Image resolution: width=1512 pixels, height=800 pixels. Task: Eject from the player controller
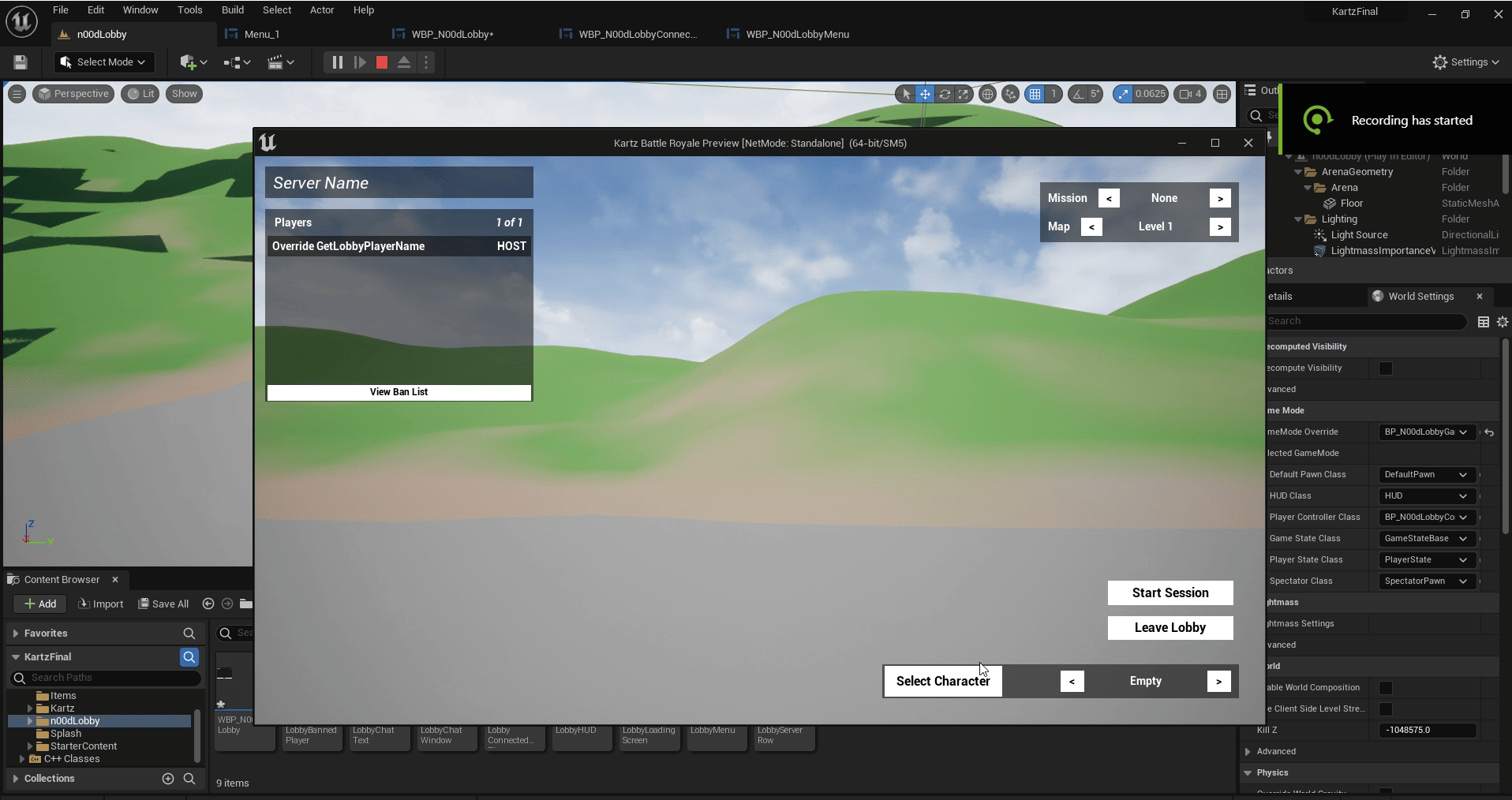click(x=404, y=62)
